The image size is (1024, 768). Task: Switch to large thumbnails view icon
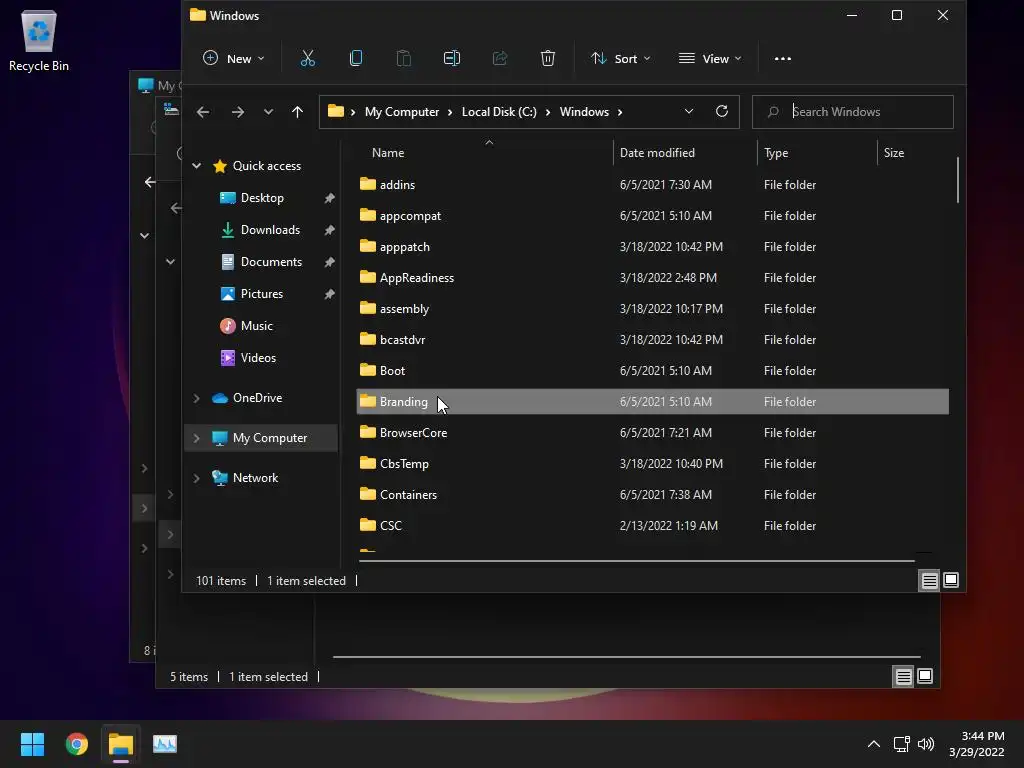pyautogui.click(x=951, y=580)
